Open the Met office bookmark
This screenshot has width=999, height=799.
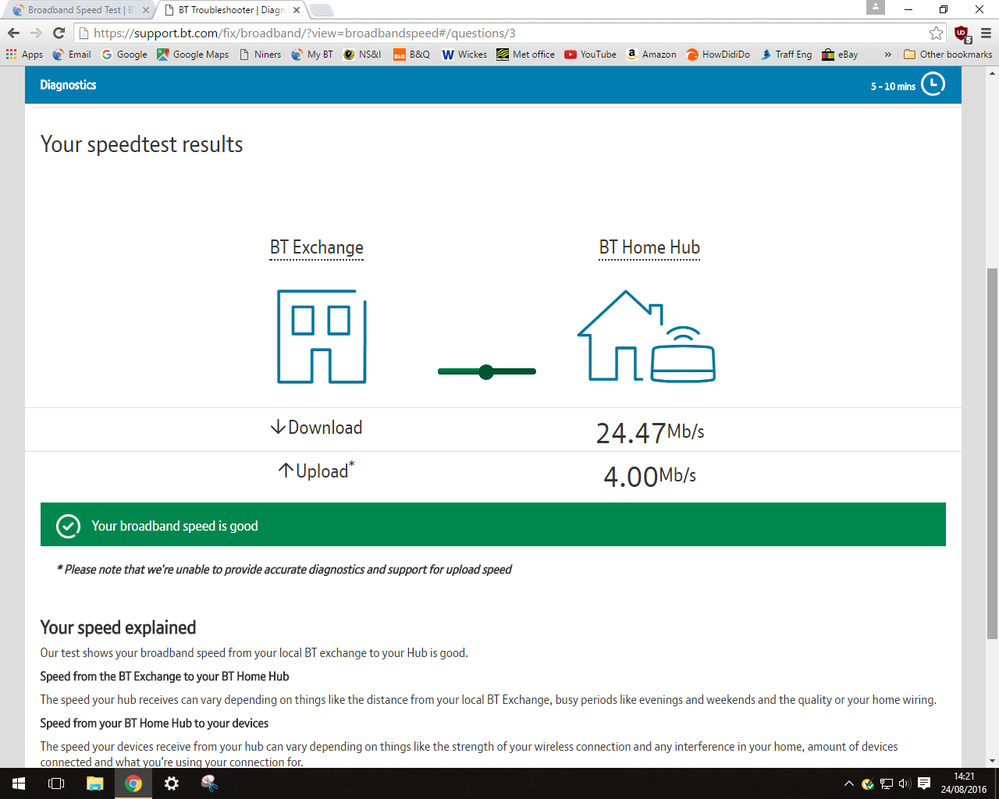pos(525,54)
